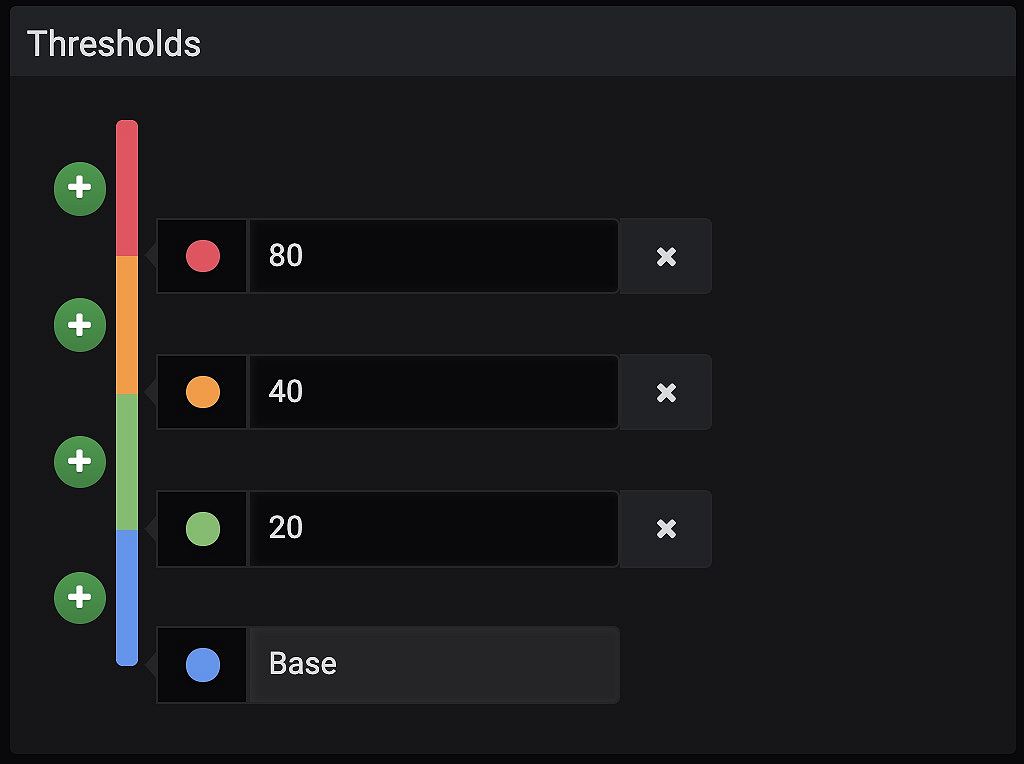Click the orange segment of the threshold bar
This screenshot has height=764, width=1024.
pyautogui.click(x=126, y=325)
